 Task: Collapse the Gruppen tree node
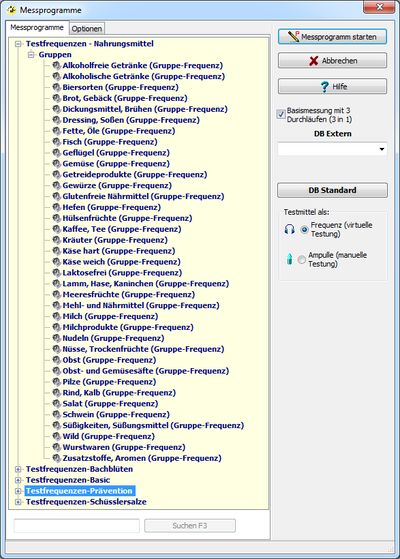click(31, 55)
